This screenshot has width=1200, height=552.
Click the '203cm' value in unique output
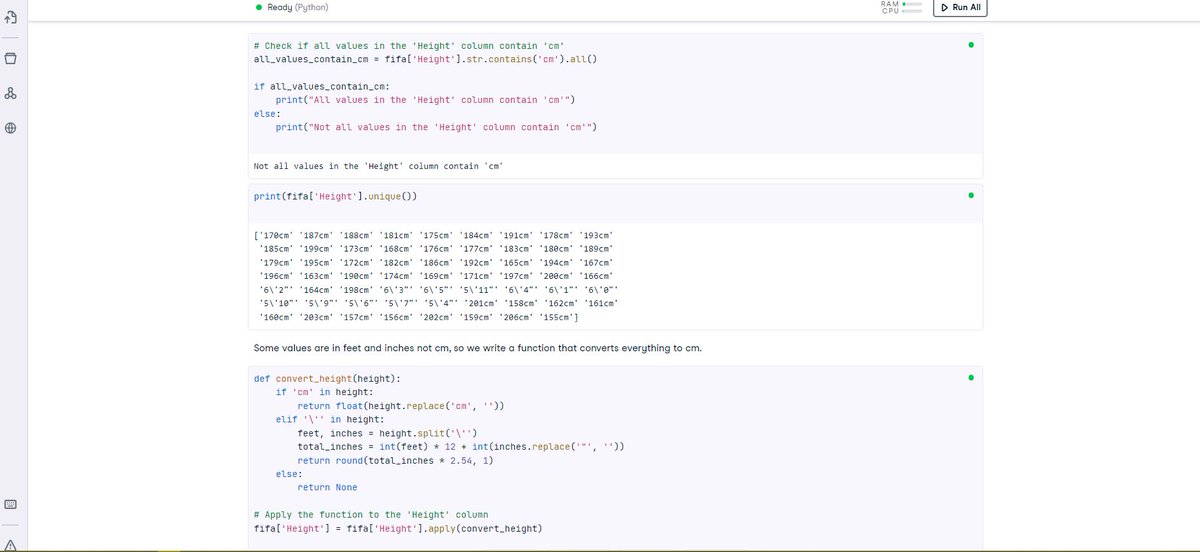(x=318, y=317)
